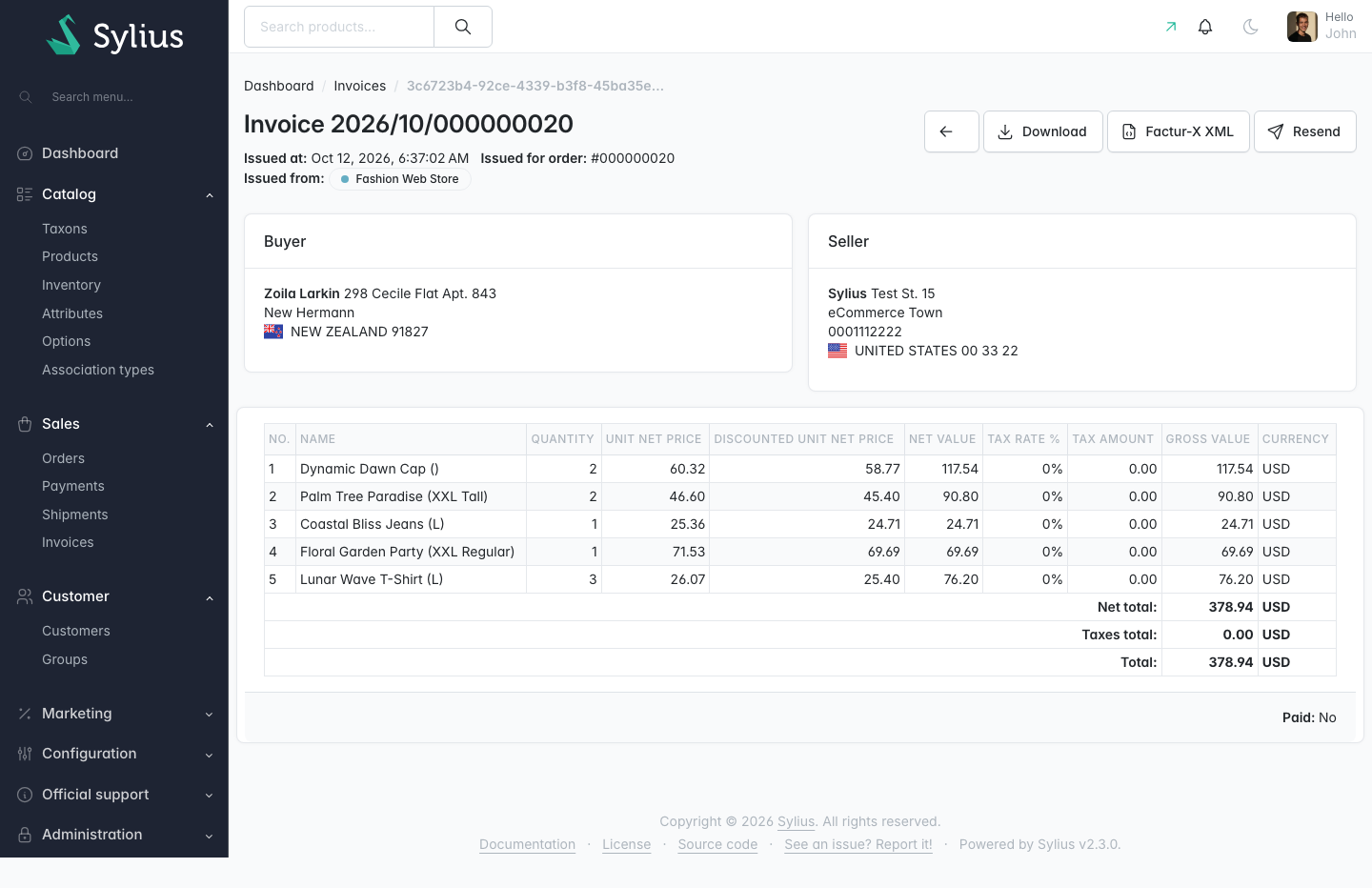Screen dimensions: 1372x888
Task: Open Shipments in the sidebar
Action: click(x=75, y=515)
